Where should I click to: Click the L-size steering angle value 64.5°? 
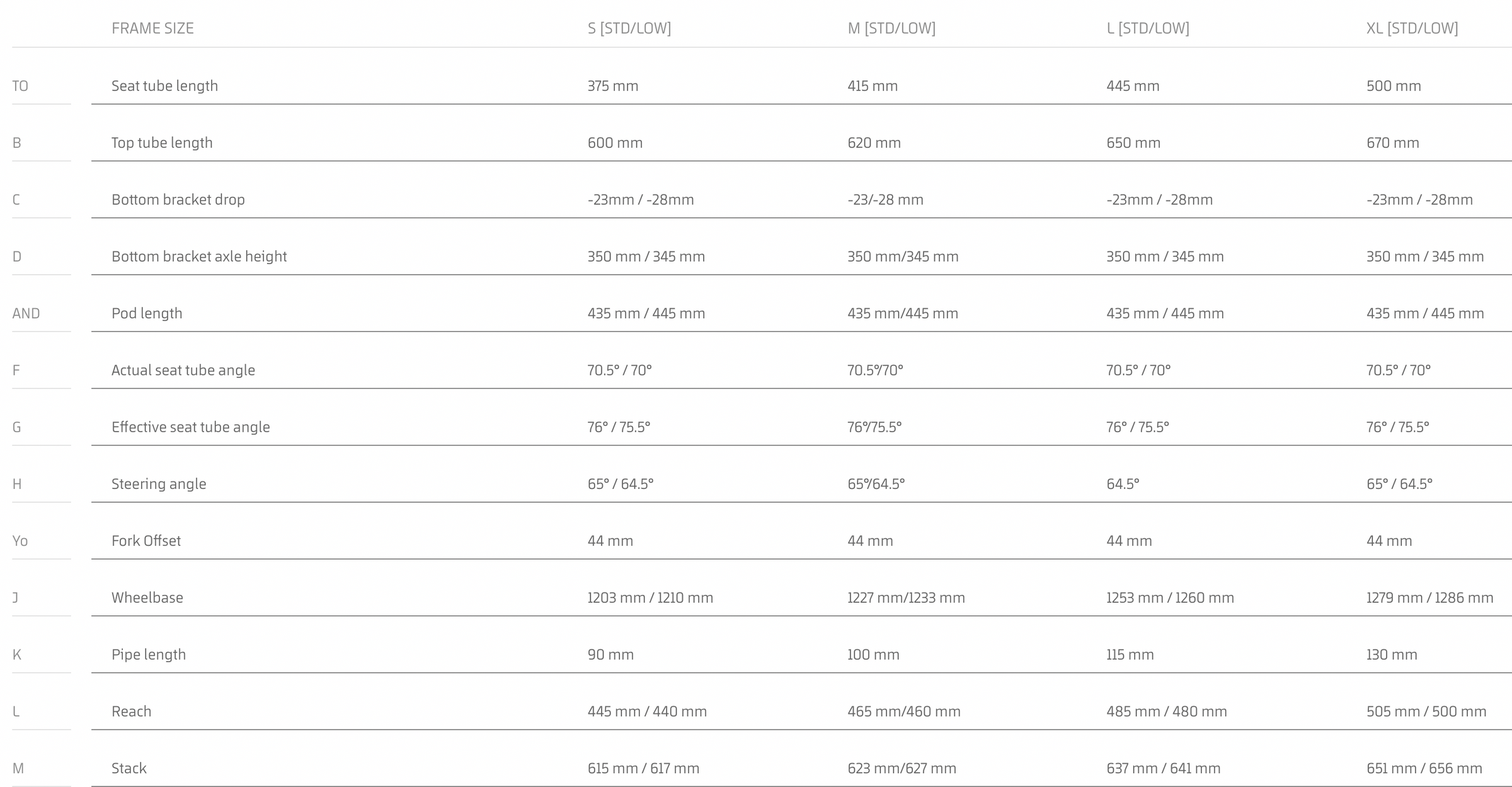[x=1123, y=484]
